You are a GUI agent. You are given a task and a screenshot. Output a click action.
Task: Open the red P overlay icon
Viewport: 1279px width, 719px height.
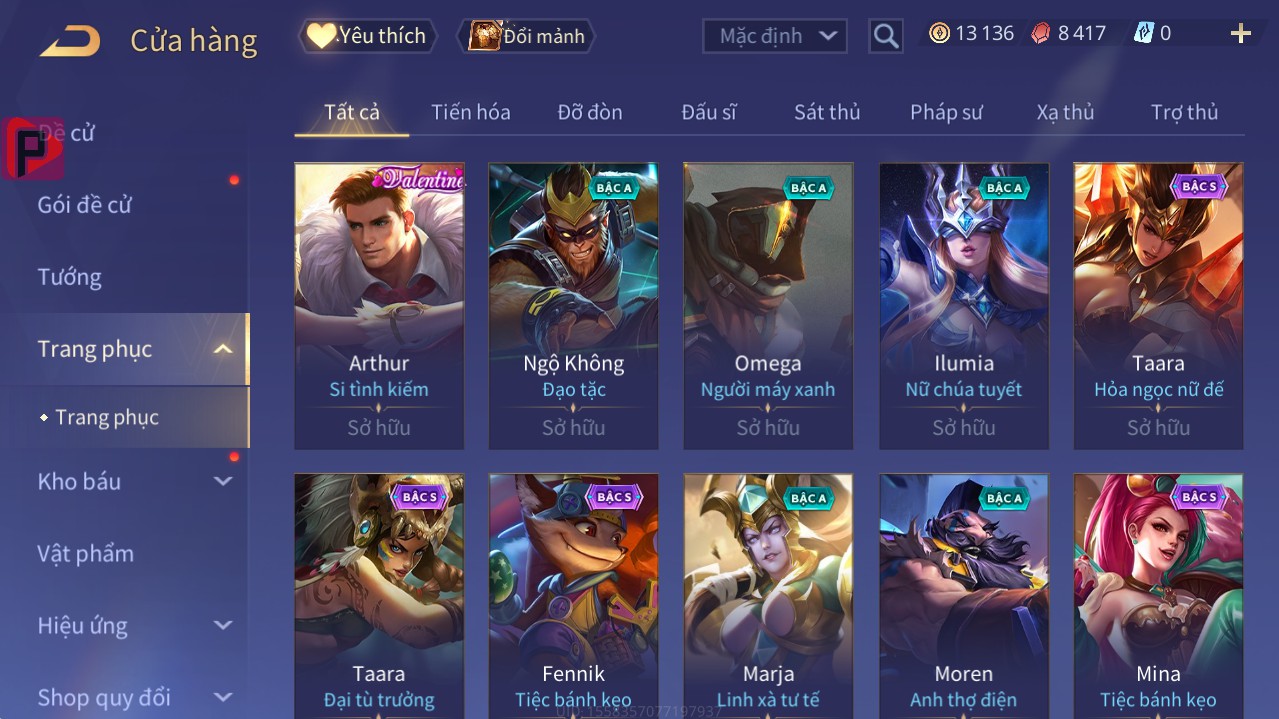click(33, 149)
